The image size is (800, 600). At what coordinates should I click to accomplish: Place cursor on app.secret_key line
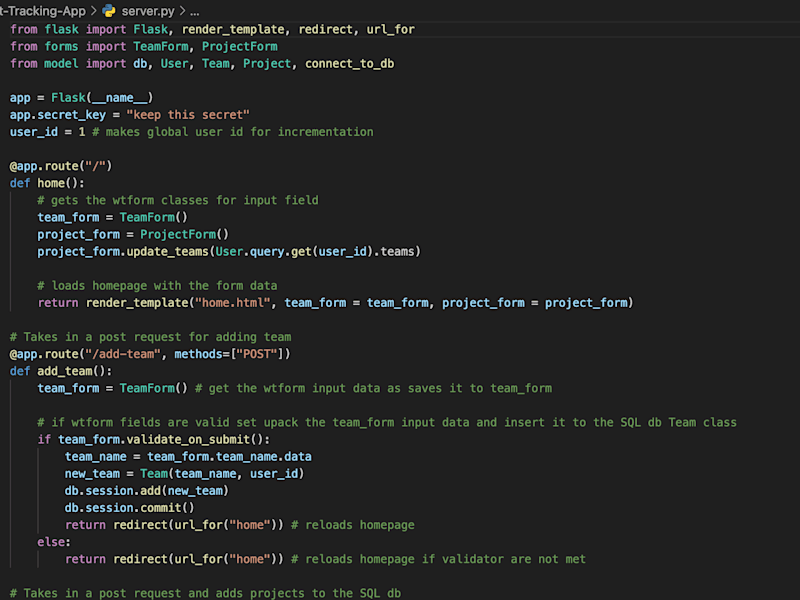pyautogui.click(x=130, y=115)
